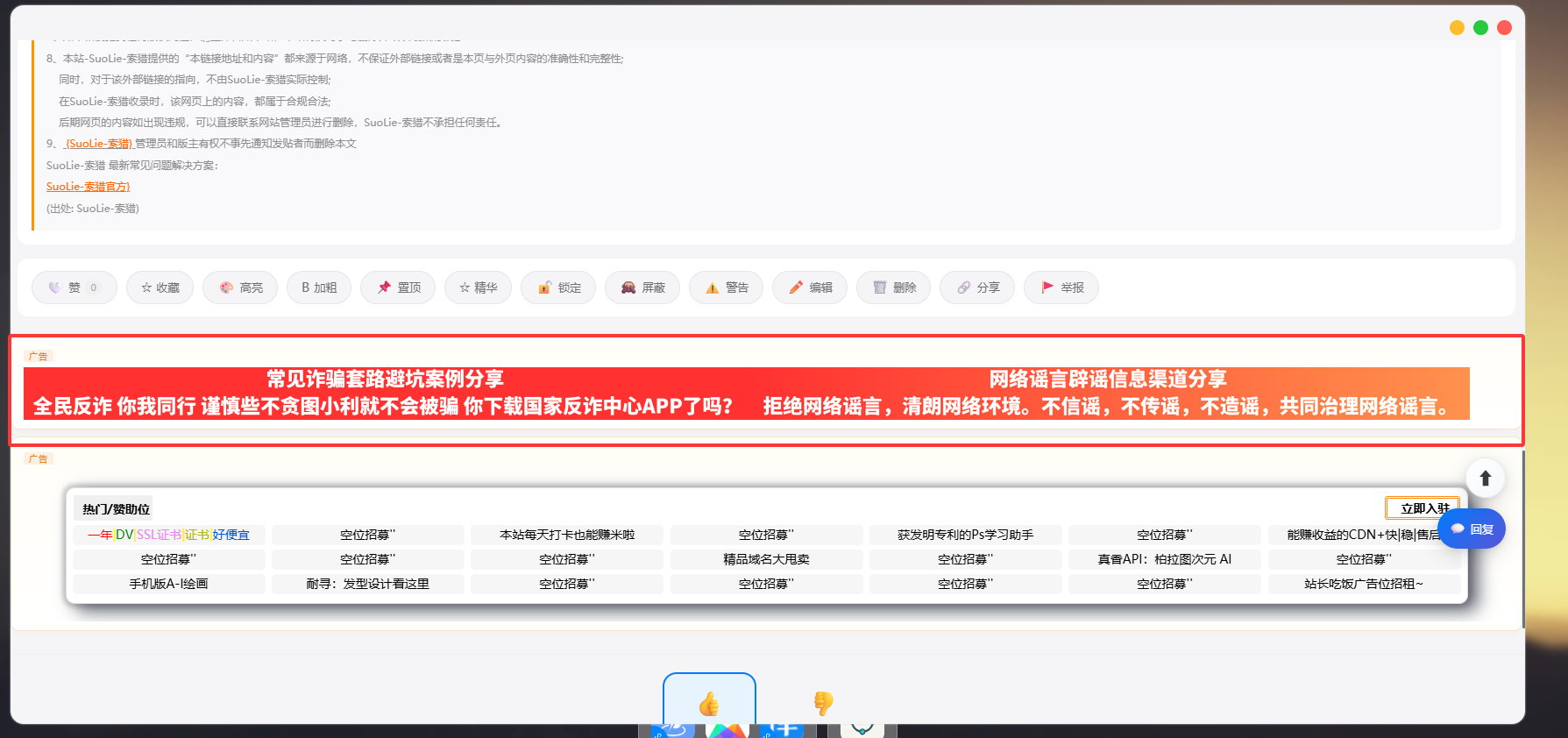This screenshot has height=738, width=1568.
Task: Pin the post with the 置顶 button
Action: [x=398, y=287]
